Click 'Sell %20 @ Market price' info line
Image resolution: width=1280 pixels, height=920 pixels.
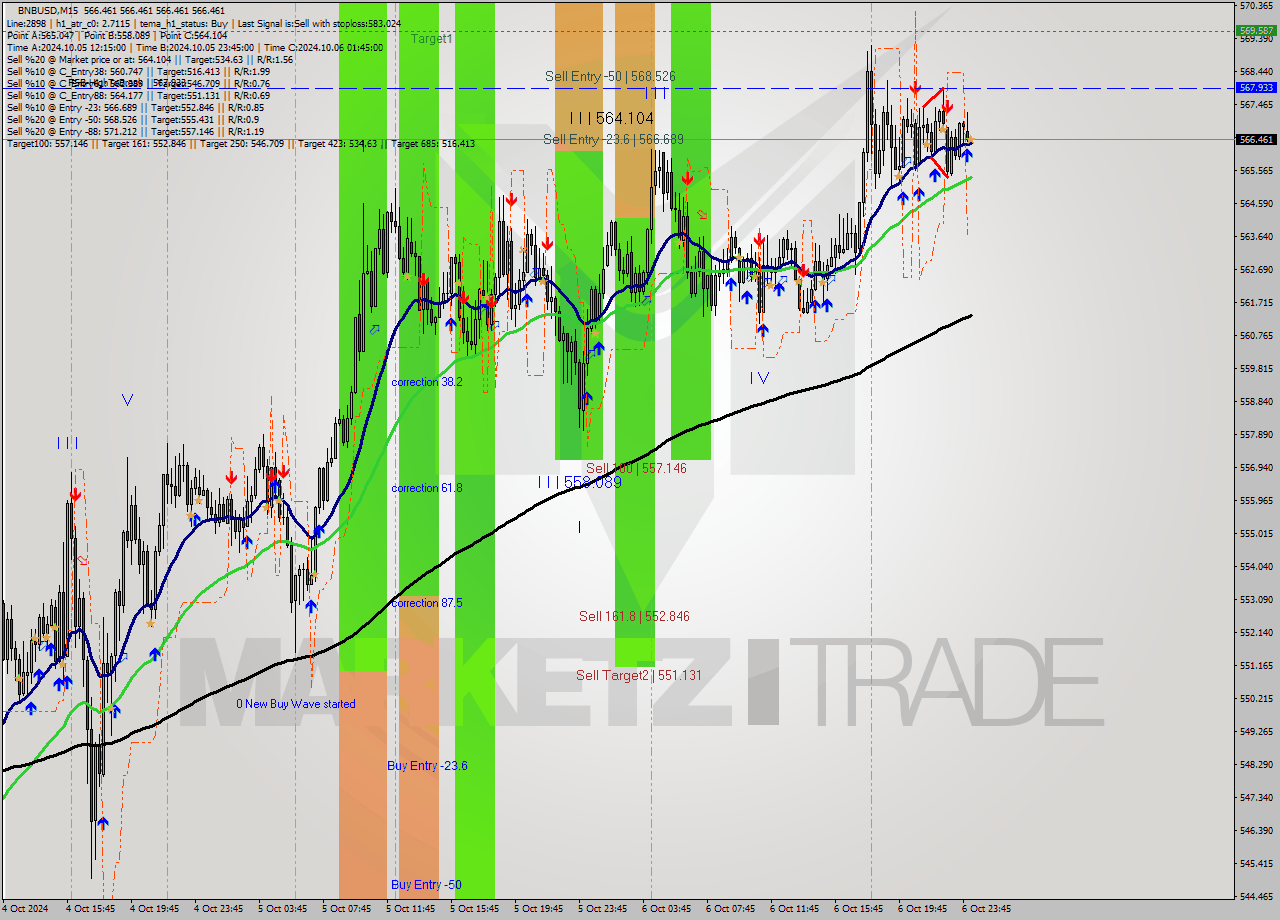click(149, 59)
